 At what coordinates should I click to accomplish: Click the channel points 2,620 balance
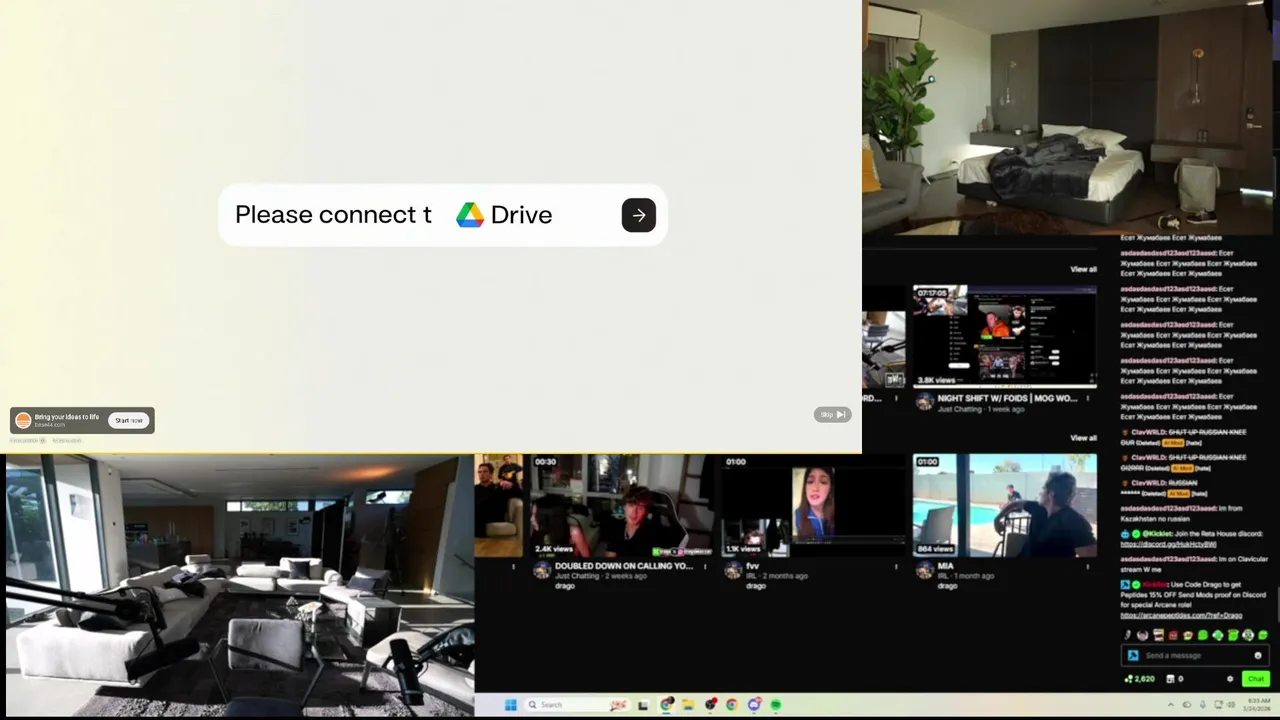(1139, 679)
